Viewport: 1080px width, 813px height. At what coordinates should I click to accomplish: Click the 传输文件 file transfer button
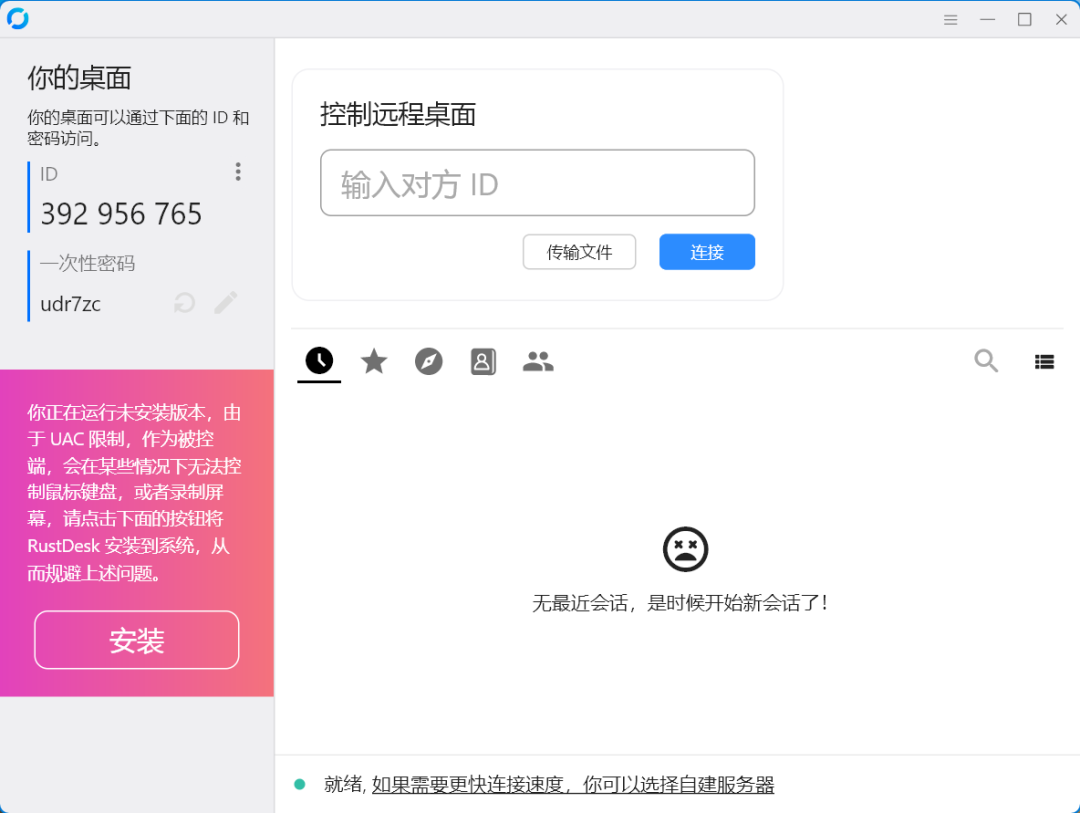[x=579, y=252]
